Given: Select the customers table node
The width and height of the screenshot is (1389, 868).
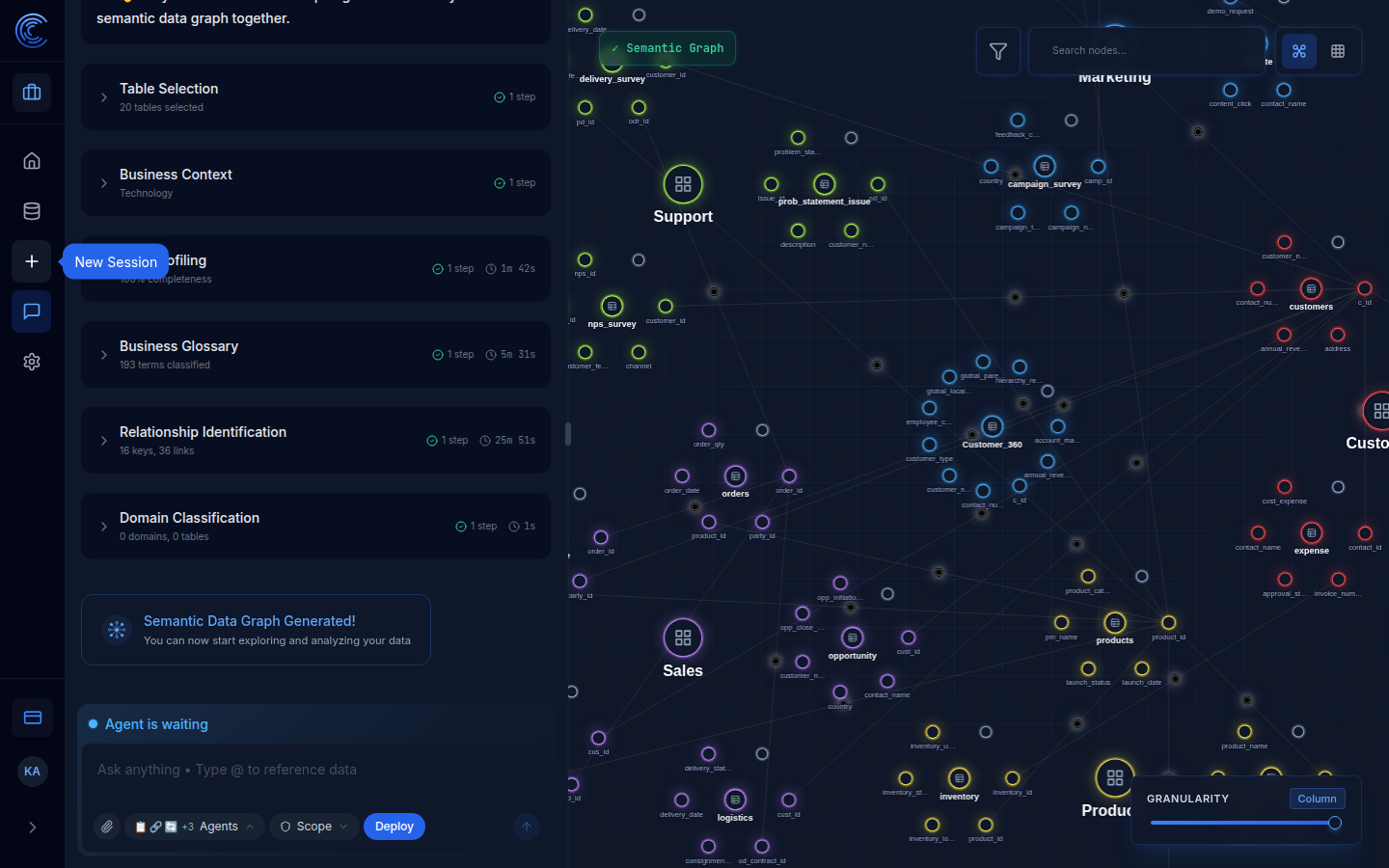Looking at the screenshot, I should pos(1311,288).
